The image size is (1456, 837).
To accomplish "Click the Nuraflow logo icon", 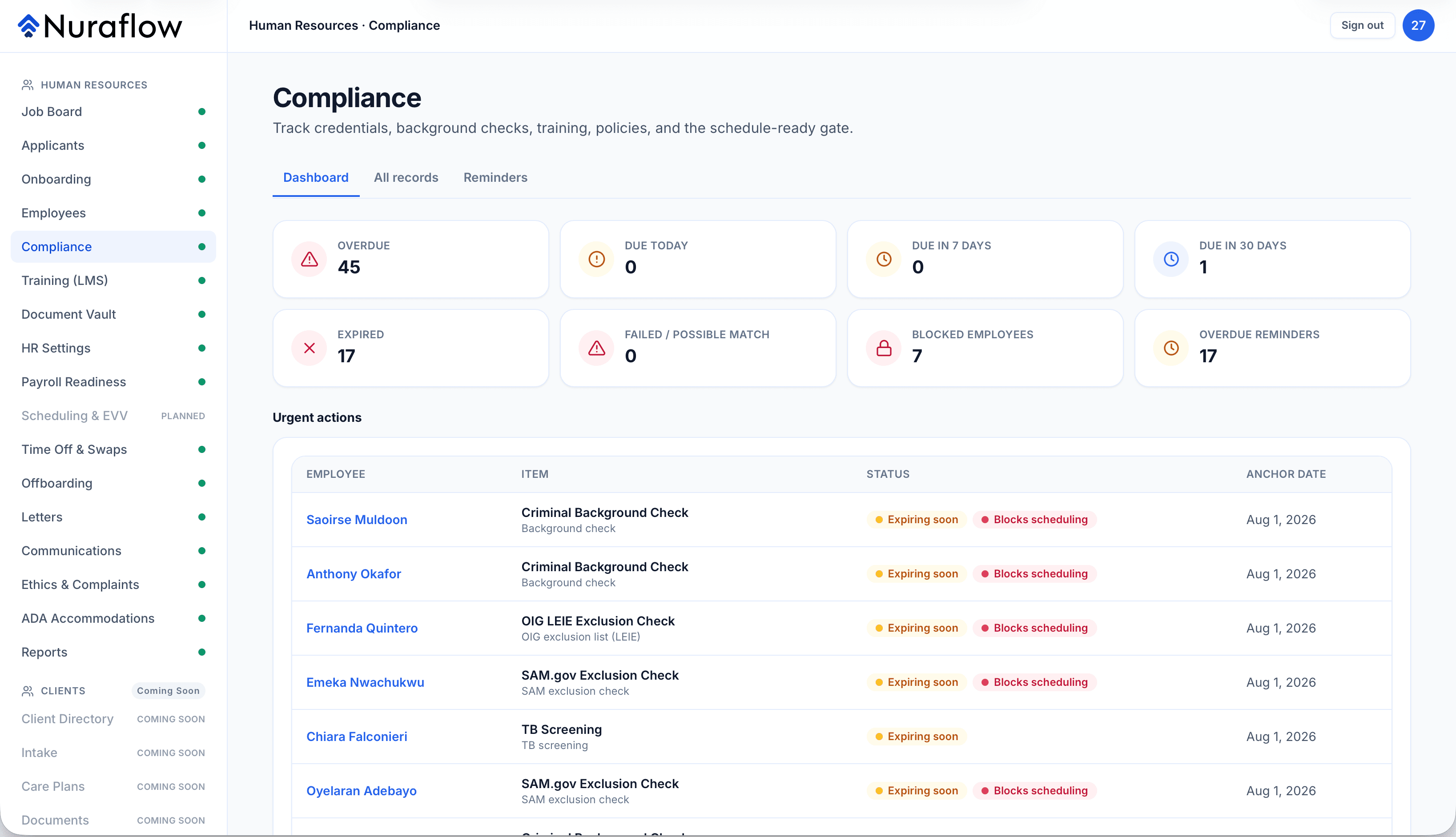I will pyautogui.click(x=28, y=26).
